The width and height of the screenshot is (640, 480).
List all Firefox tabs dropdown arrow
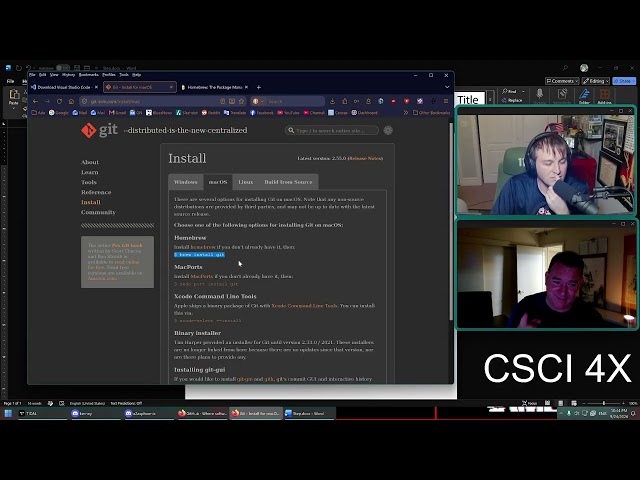(x=447, y=87)
